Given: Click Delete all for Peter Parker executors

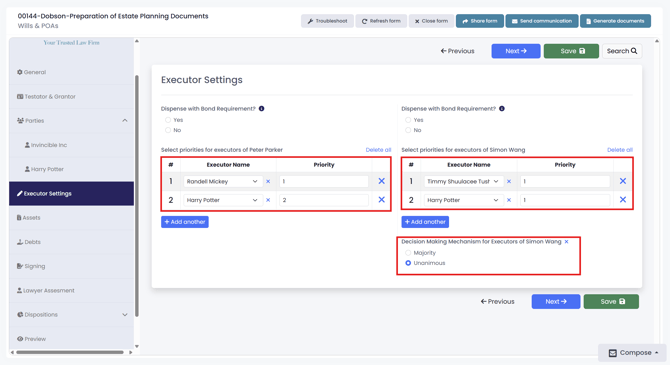Looking at the screenshot, I should (x=378, y=150).
